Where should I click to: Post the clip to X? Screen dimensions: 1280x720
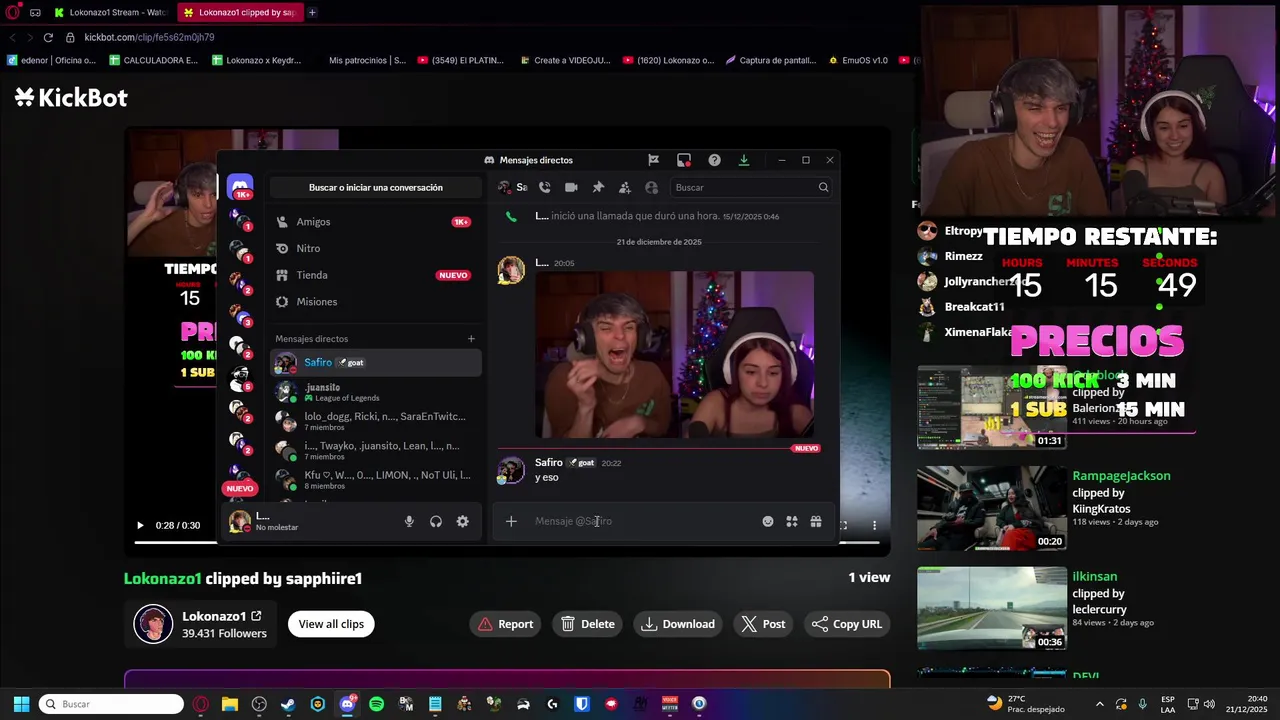(x=764, y=624)
